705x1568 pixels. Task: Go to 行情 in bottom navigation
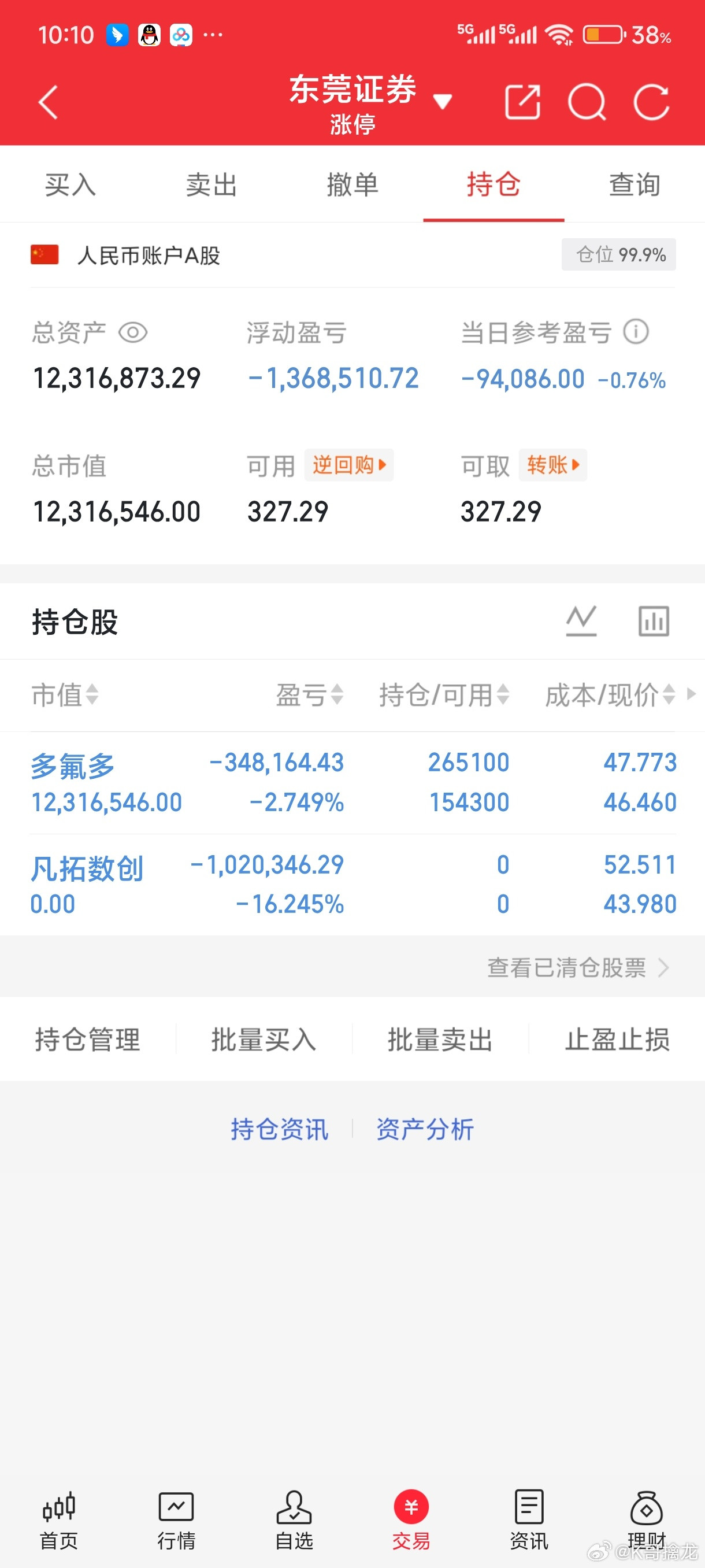(176, 1521)
